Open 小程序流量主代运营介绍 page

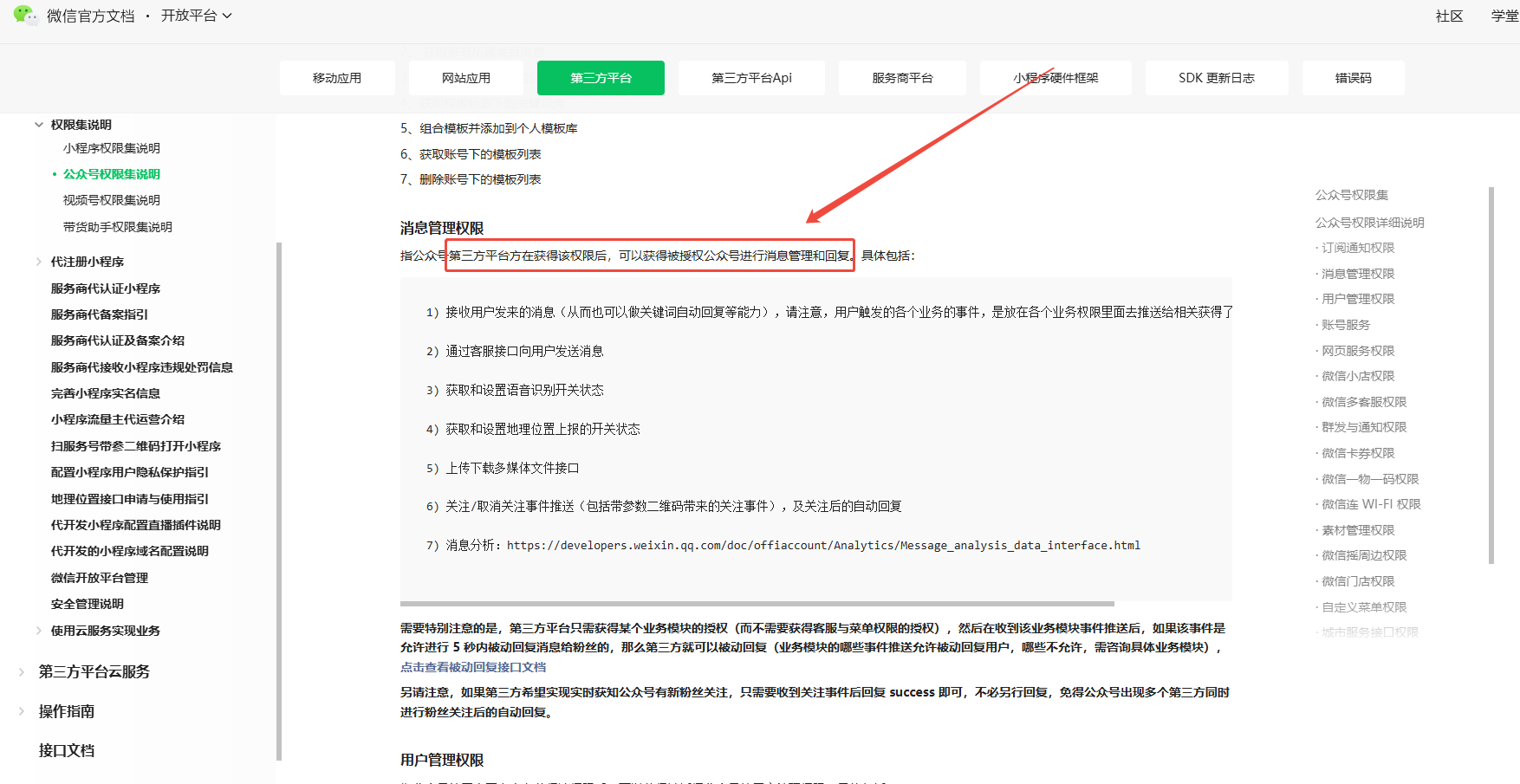tap(118, 419)
